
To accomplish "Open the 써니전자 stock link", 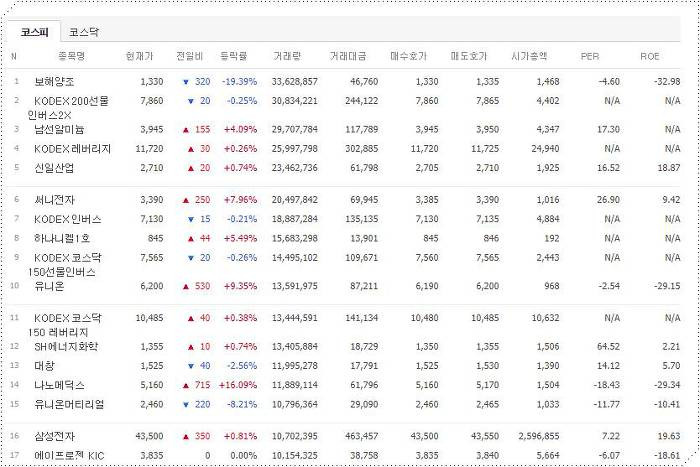I will pyautogui.click(x=54, y=200).
